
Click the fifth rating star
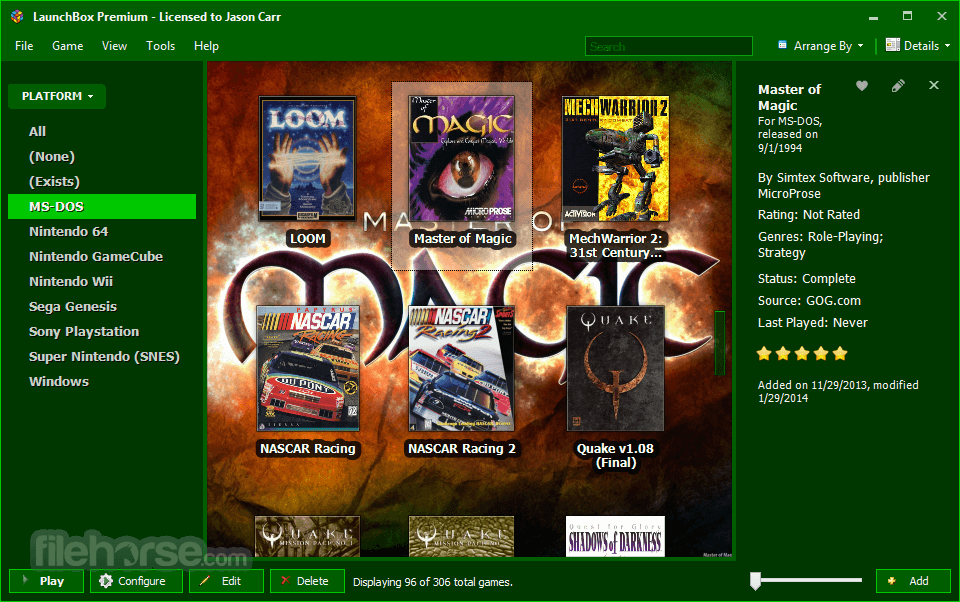(x=840, y=353)
